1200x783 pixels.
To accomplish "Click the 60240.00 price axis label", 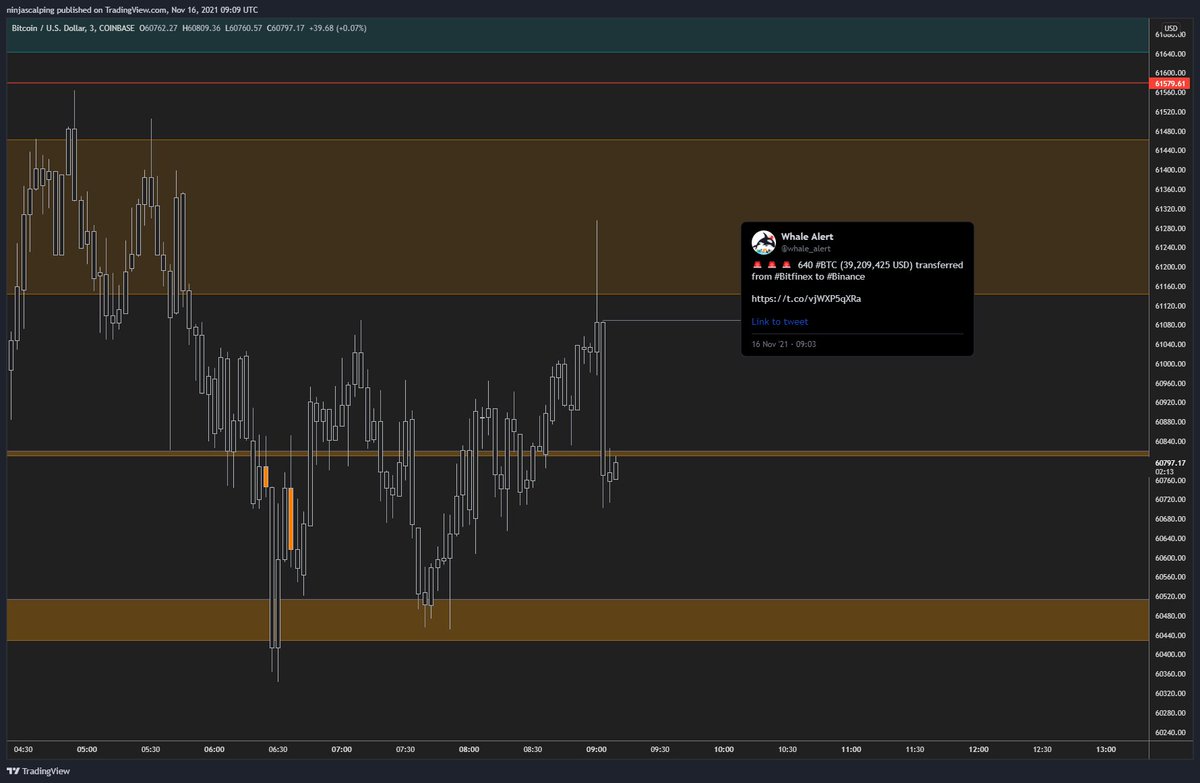I will (x=1168, y=733).
